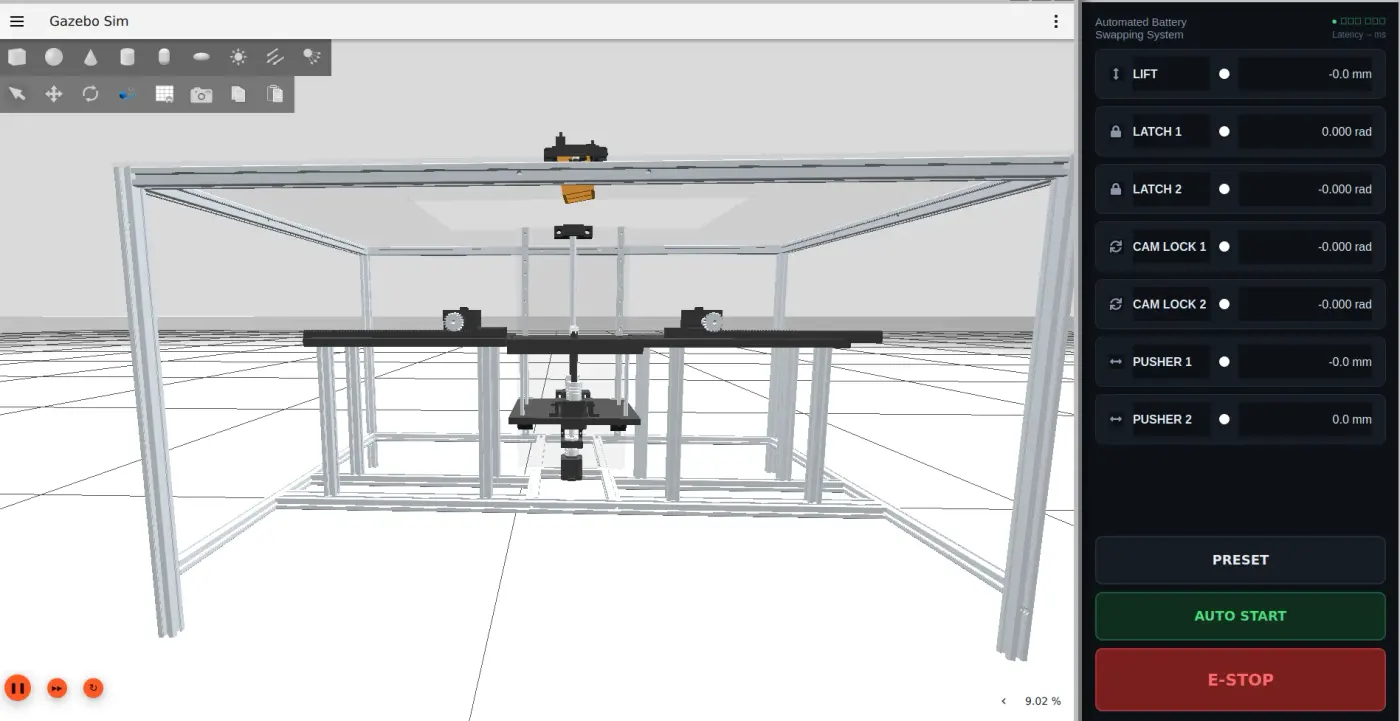
Task: Start the automated sequence with AUTO START
Action: point(1240,616)
